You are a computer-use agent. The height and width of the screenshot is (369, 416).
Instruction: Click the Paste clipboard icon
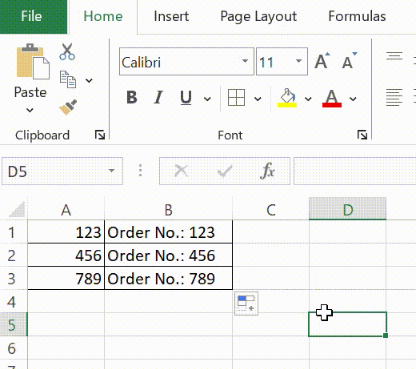33,61
